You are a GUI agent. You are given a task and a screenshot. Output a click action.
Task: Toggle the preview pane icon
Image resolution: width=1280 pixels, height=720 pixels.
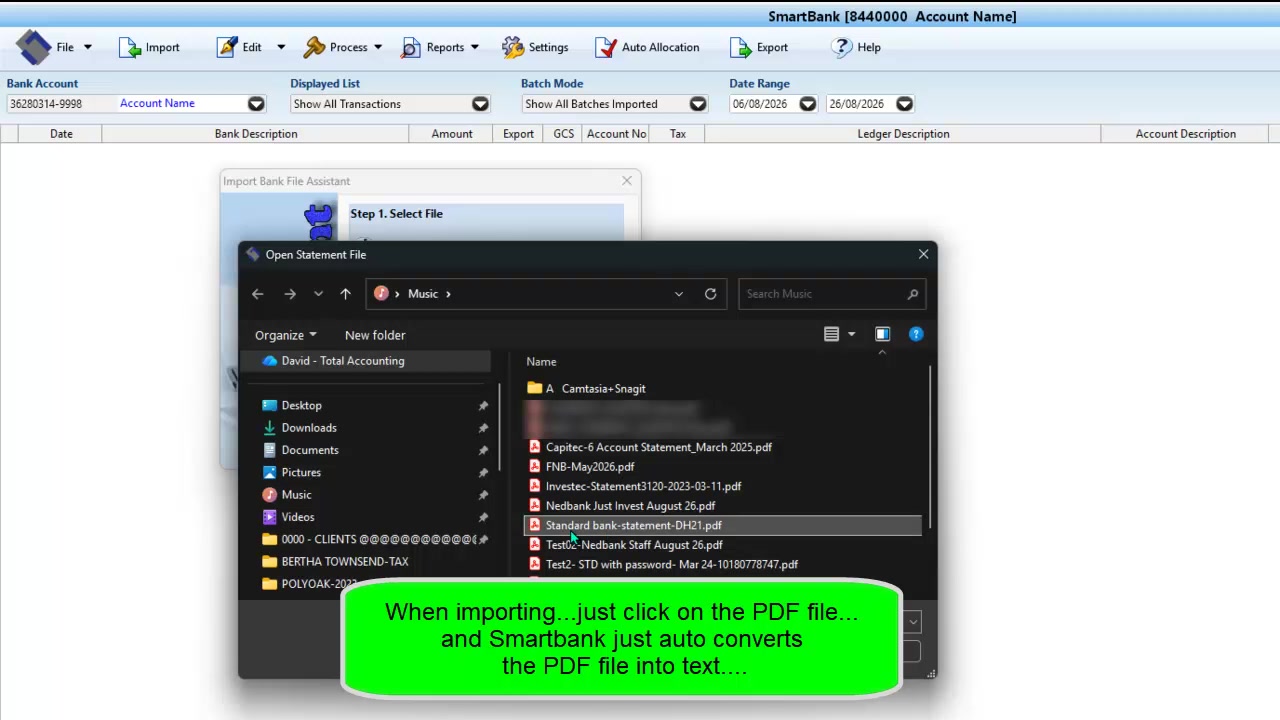(882, 334)
